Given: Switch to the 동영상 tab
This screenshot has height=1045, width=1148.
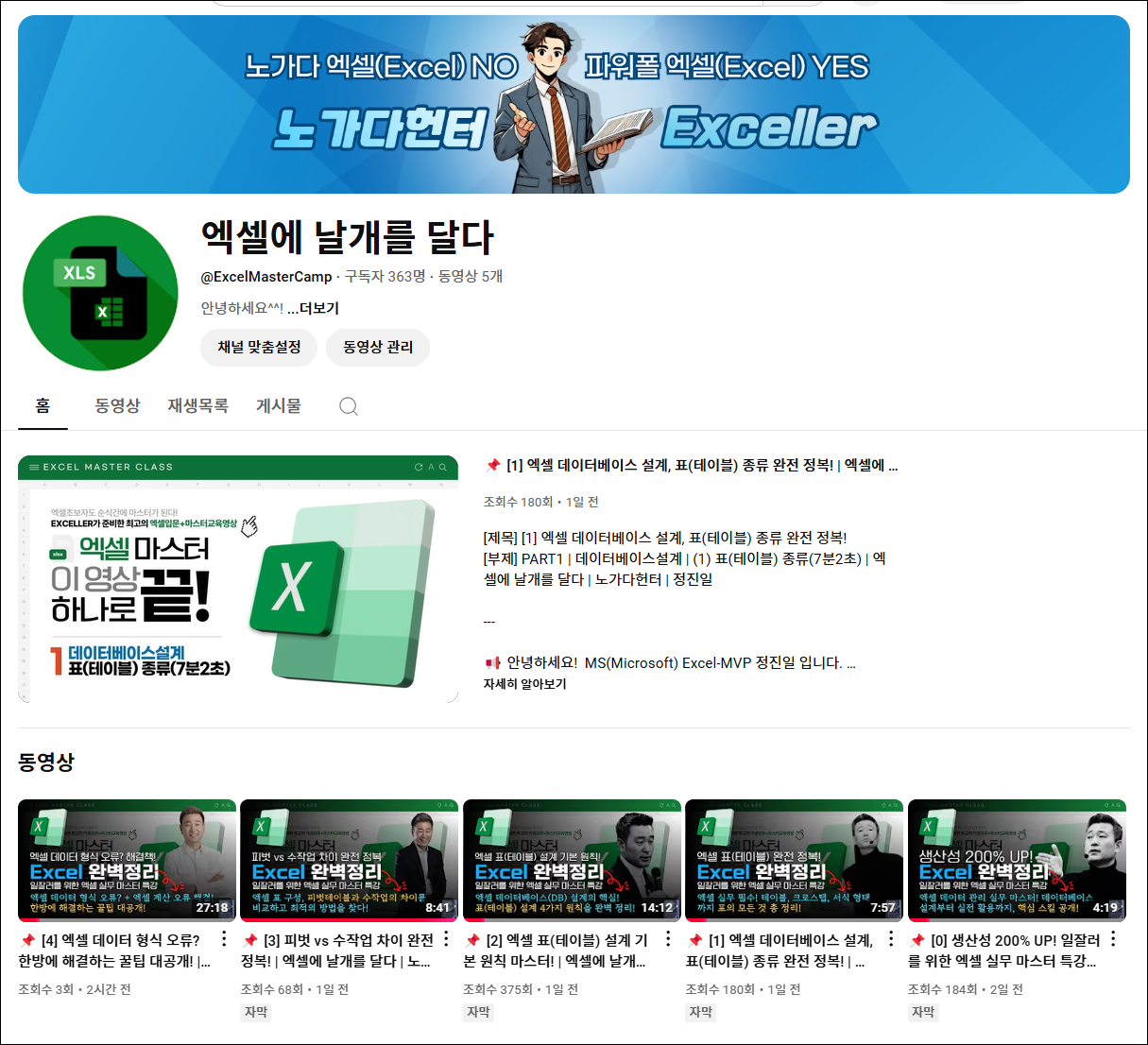Looking at the screenshot, I should tap(117, 405).
